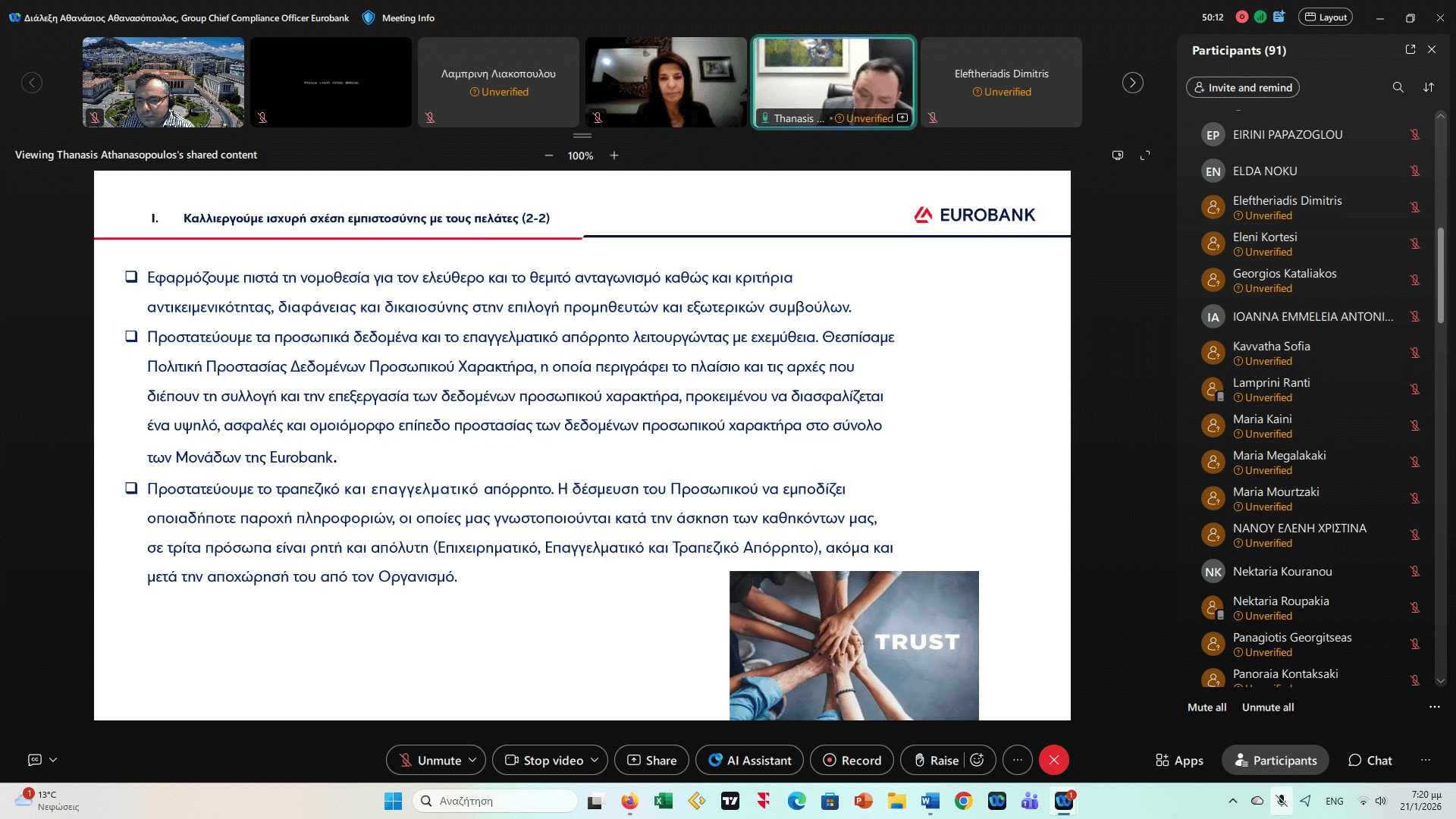The image size is (1456, 819).
Task: Toggle closed captions icon
Action: point(35,760)
